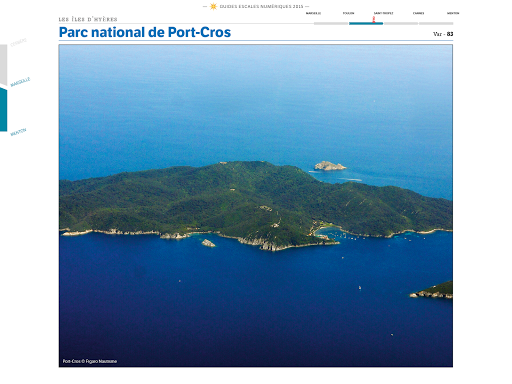Click the Parc national de Port-Cros title
This screenshot has height=384, width=512.
pos(145,32)
